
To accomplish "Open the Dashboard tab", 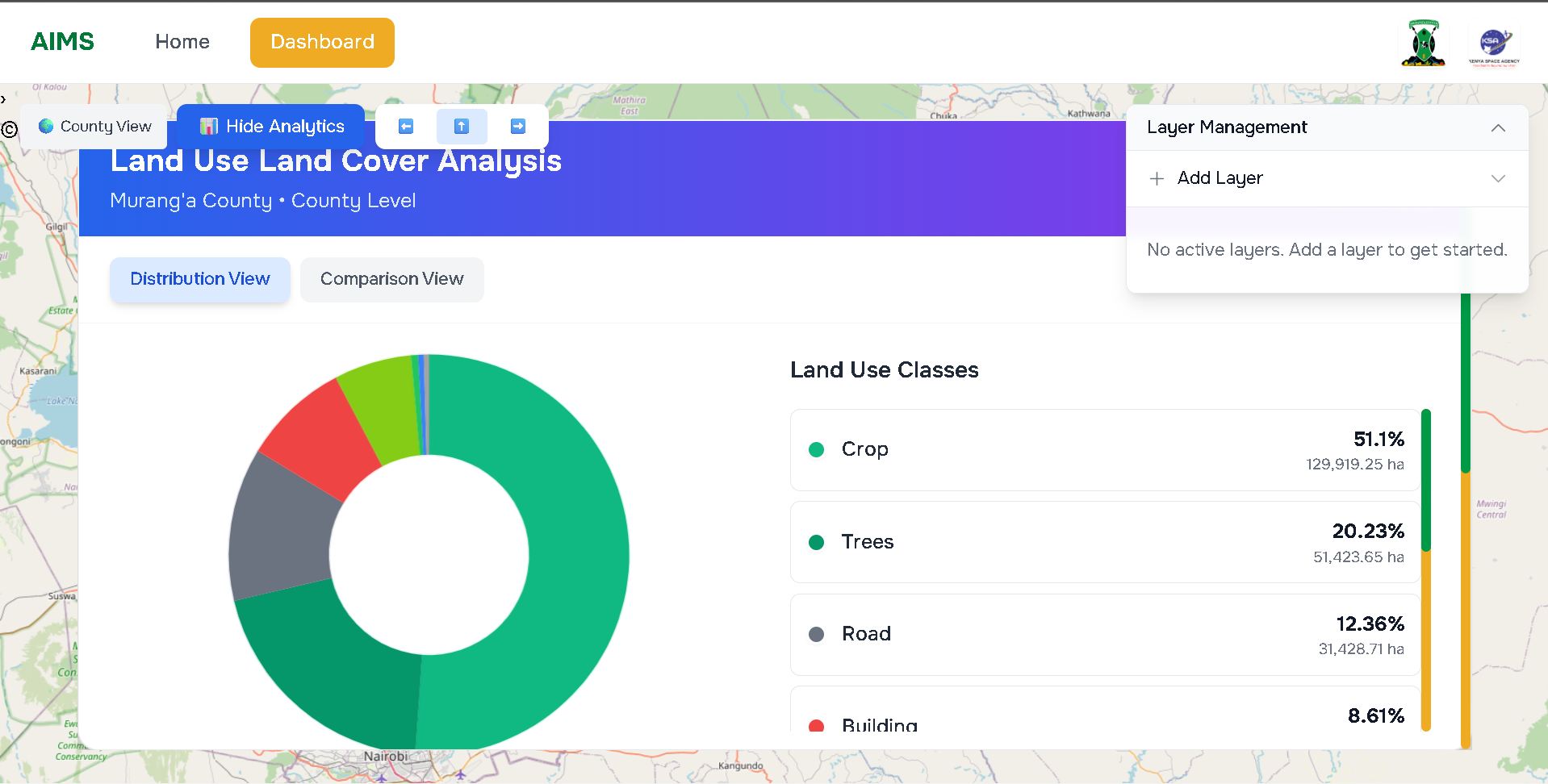I will pyautogui.click(x=322, y=42).
